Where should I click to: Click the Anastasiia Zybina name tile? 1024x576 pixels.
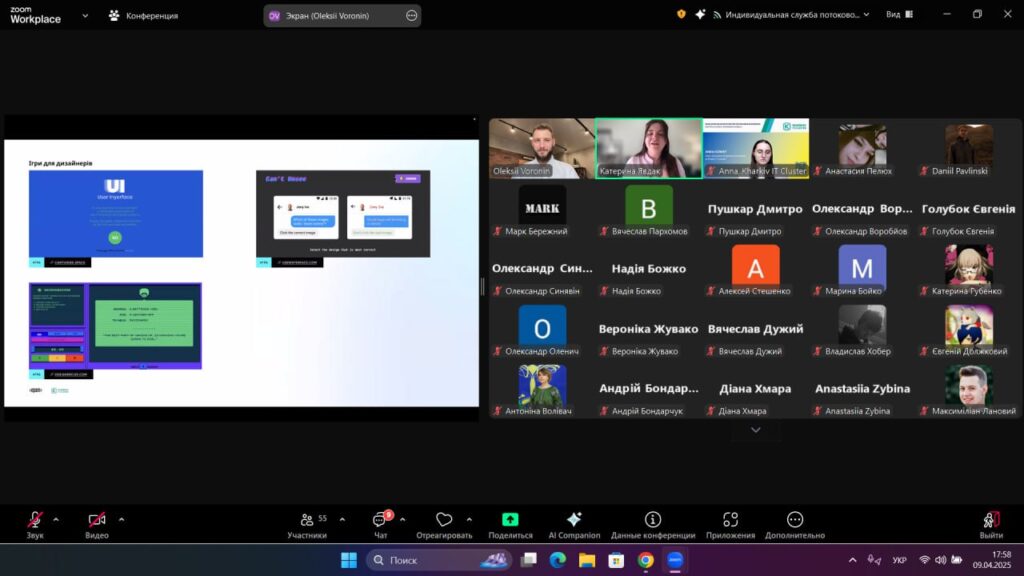(862, 389)
